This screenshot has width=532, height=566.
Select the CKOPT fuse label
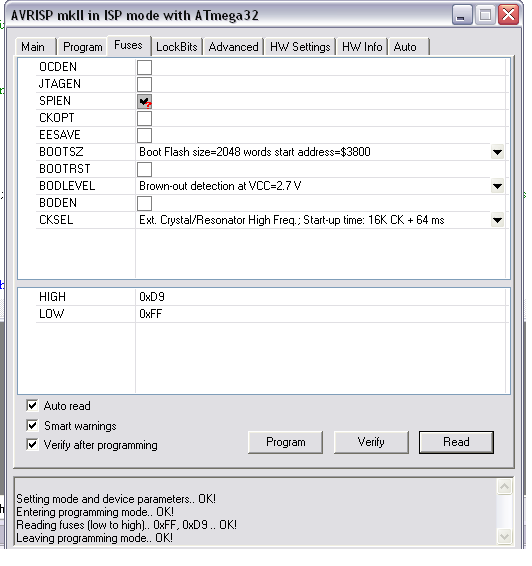57,118
